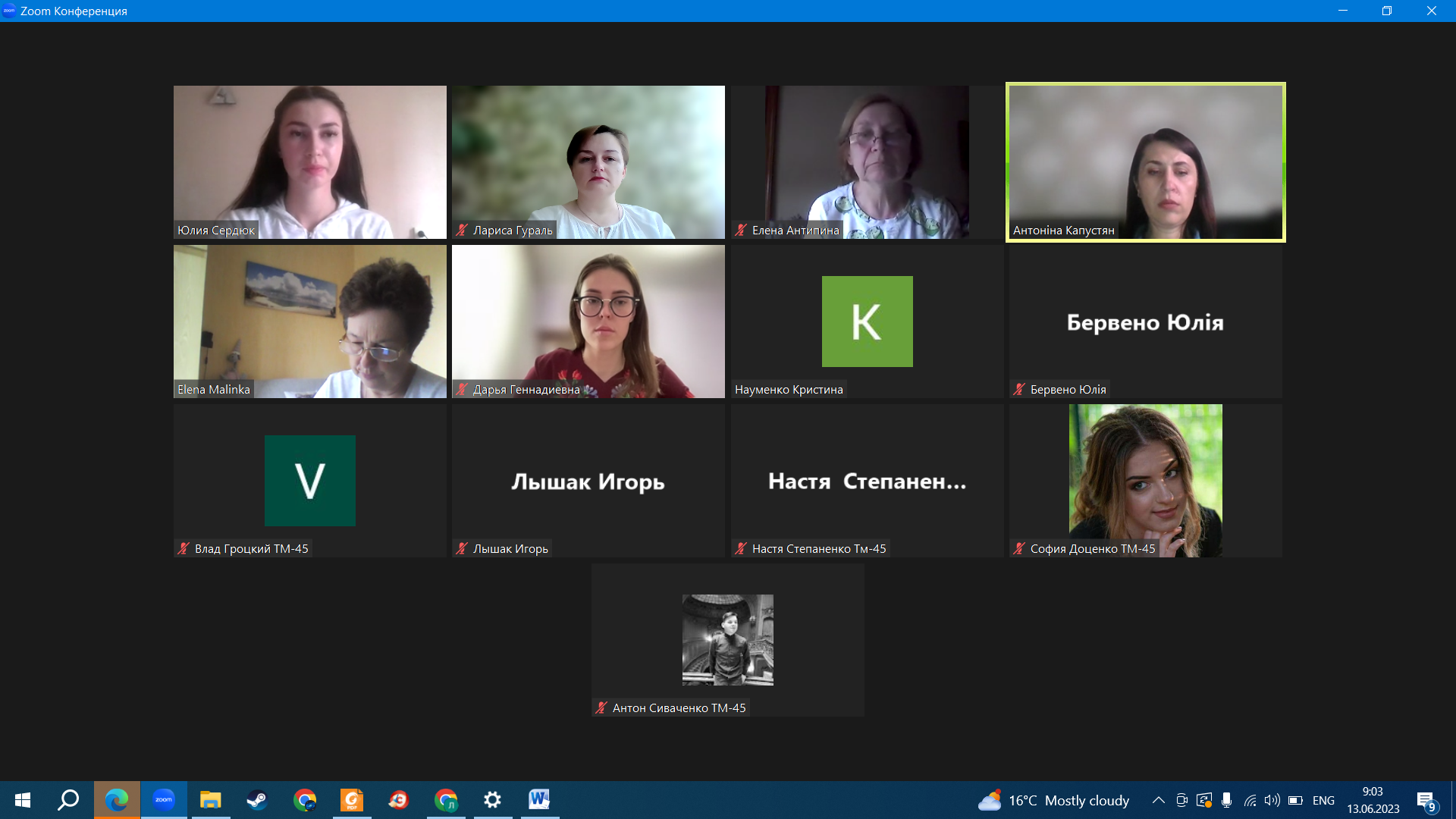
Task: Select Юлия Сердюк's video tile
Action: (x=309, y=162)
